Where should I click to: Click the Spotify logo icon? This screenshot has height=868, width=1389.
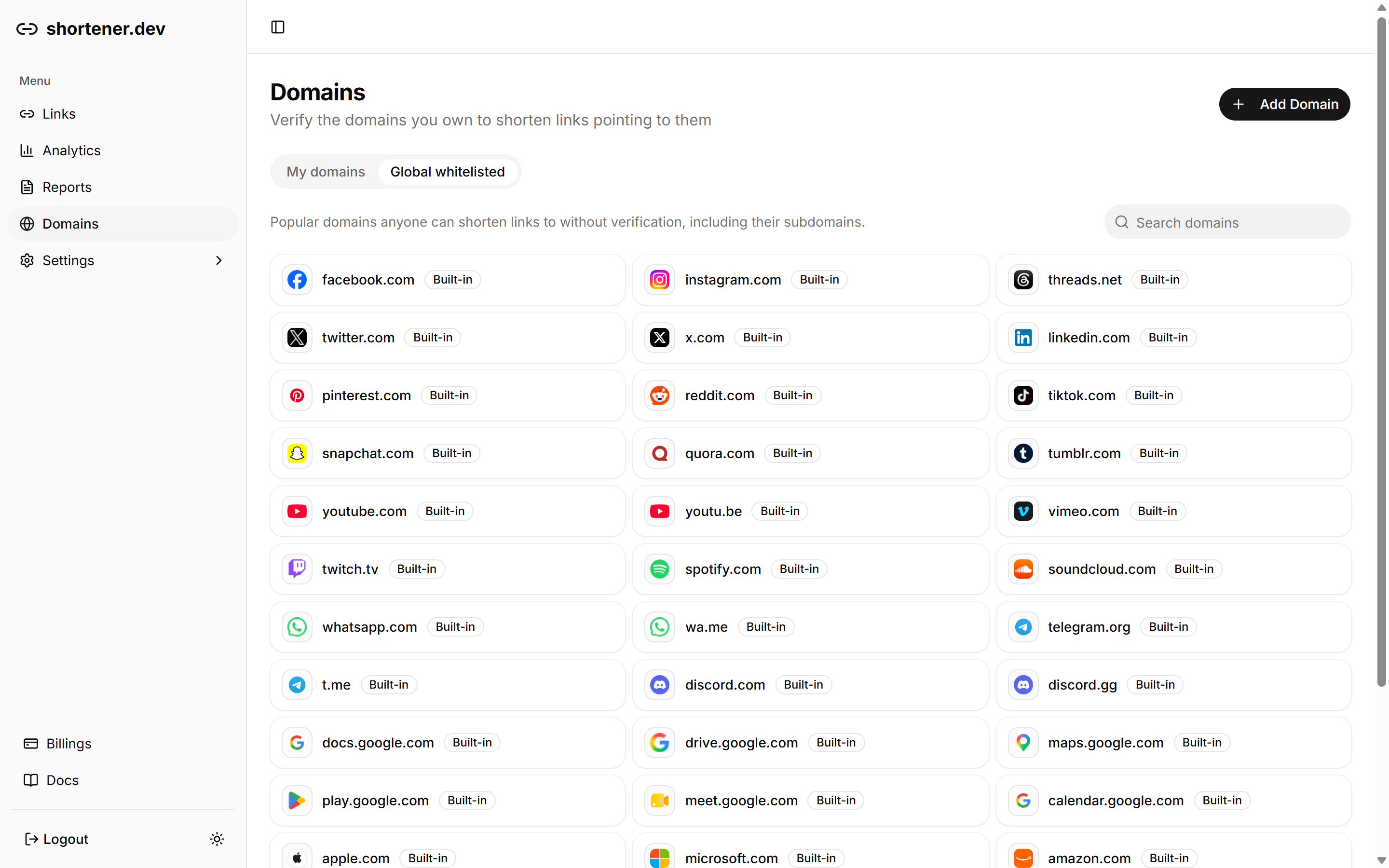coord(659,569)
